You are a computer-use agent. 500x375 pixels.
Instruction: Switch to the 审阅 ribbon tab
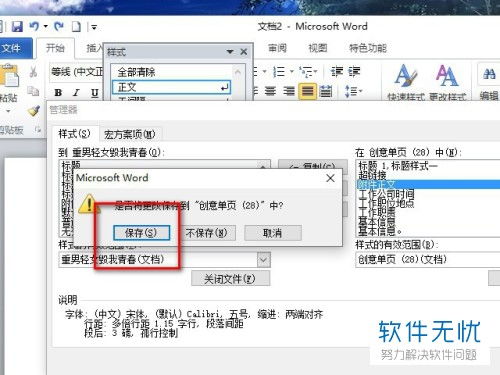click(277, 48)
